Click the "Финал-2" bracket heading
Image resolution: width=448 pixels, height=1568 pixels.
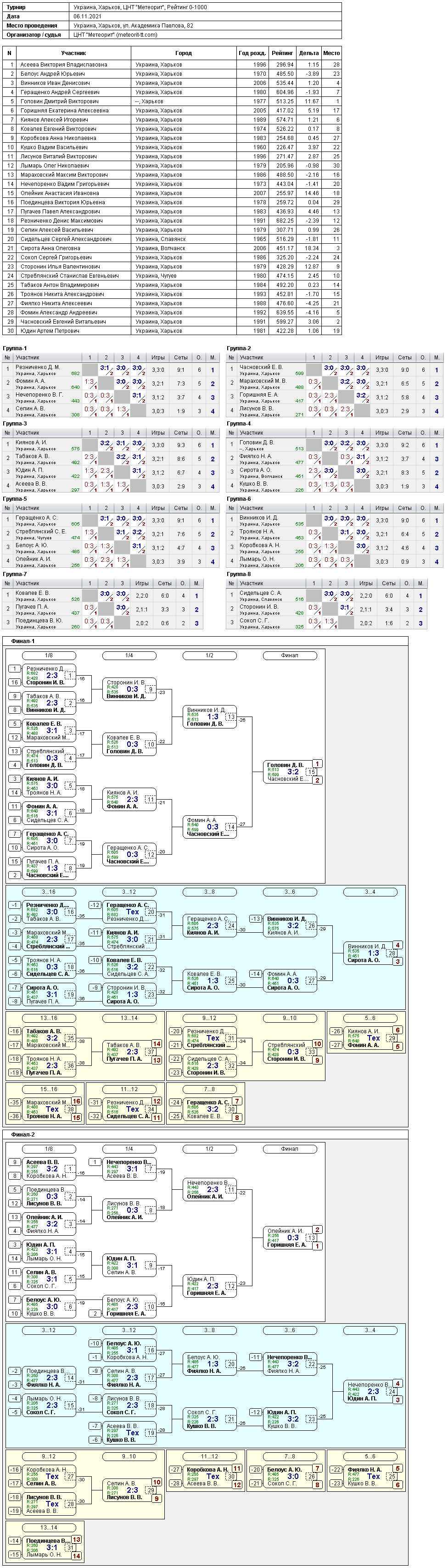pyautogui.click(x=23, y=1135)
